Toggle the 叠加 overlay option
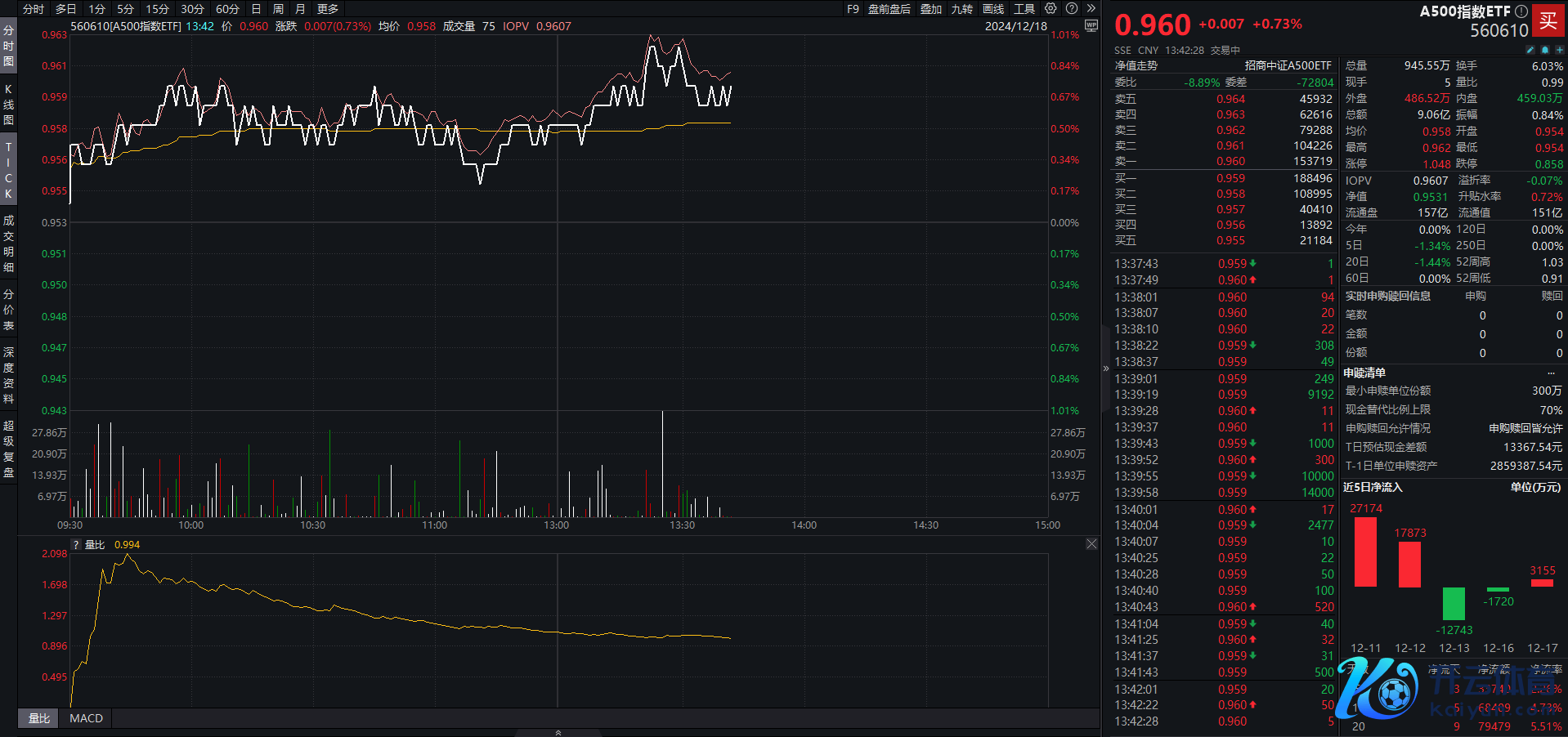The image size is (1568, 737). click(931, 9)
